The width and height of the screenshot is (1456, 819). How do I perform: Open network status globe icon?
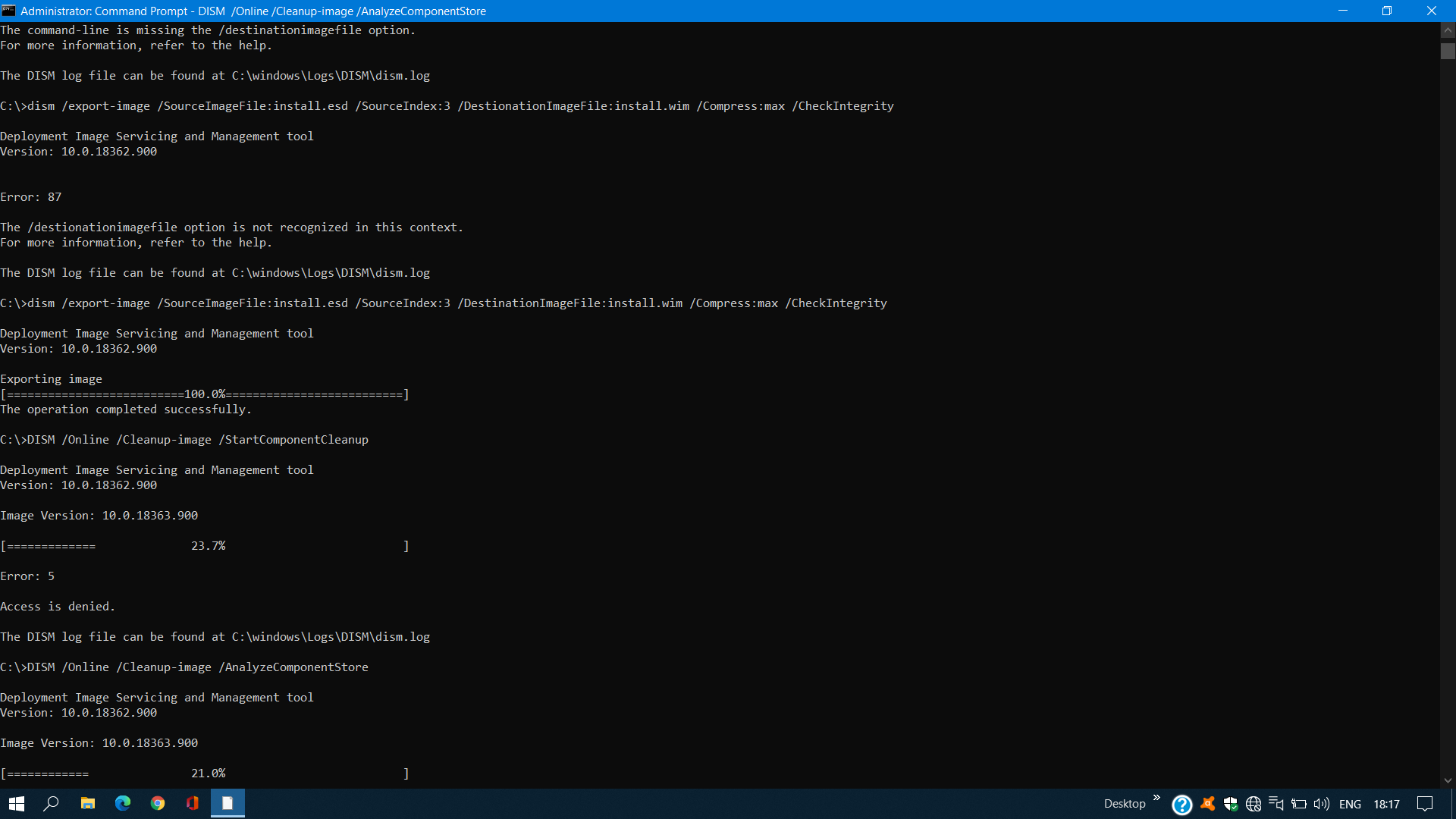click(x=1254, y=804)
